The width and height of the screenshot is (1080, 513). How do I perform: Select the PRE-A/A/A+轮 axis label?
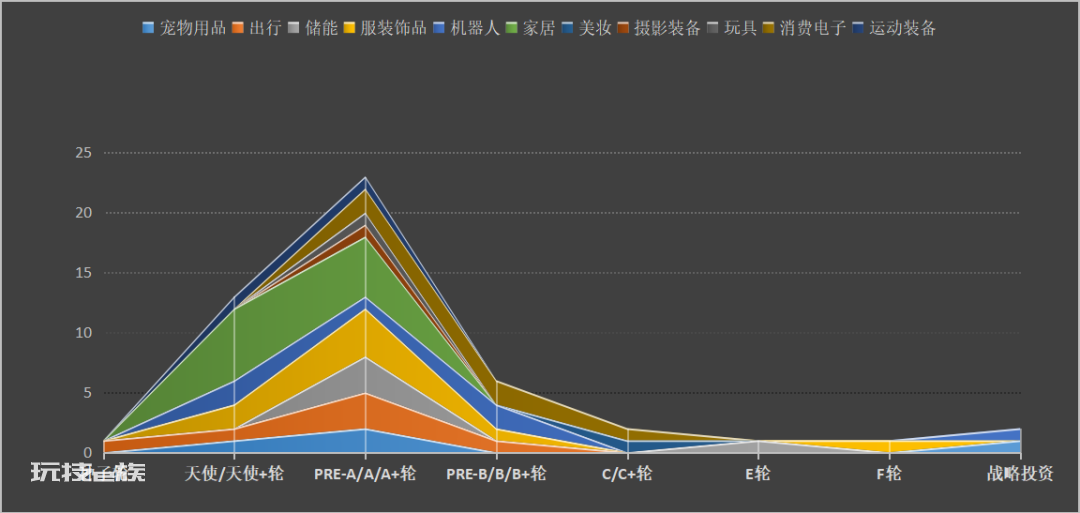click(365, 474)
